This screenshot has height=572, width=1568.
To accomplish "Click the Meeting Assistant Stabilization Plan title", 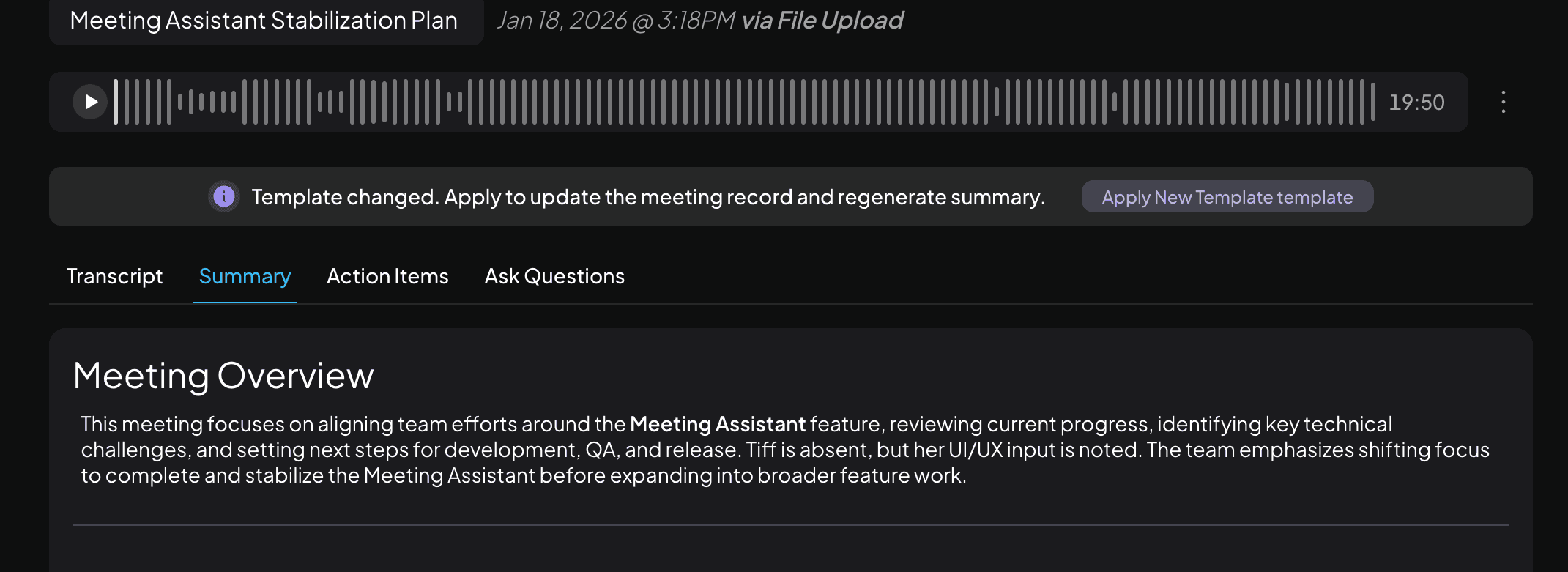I will (264, 21).
